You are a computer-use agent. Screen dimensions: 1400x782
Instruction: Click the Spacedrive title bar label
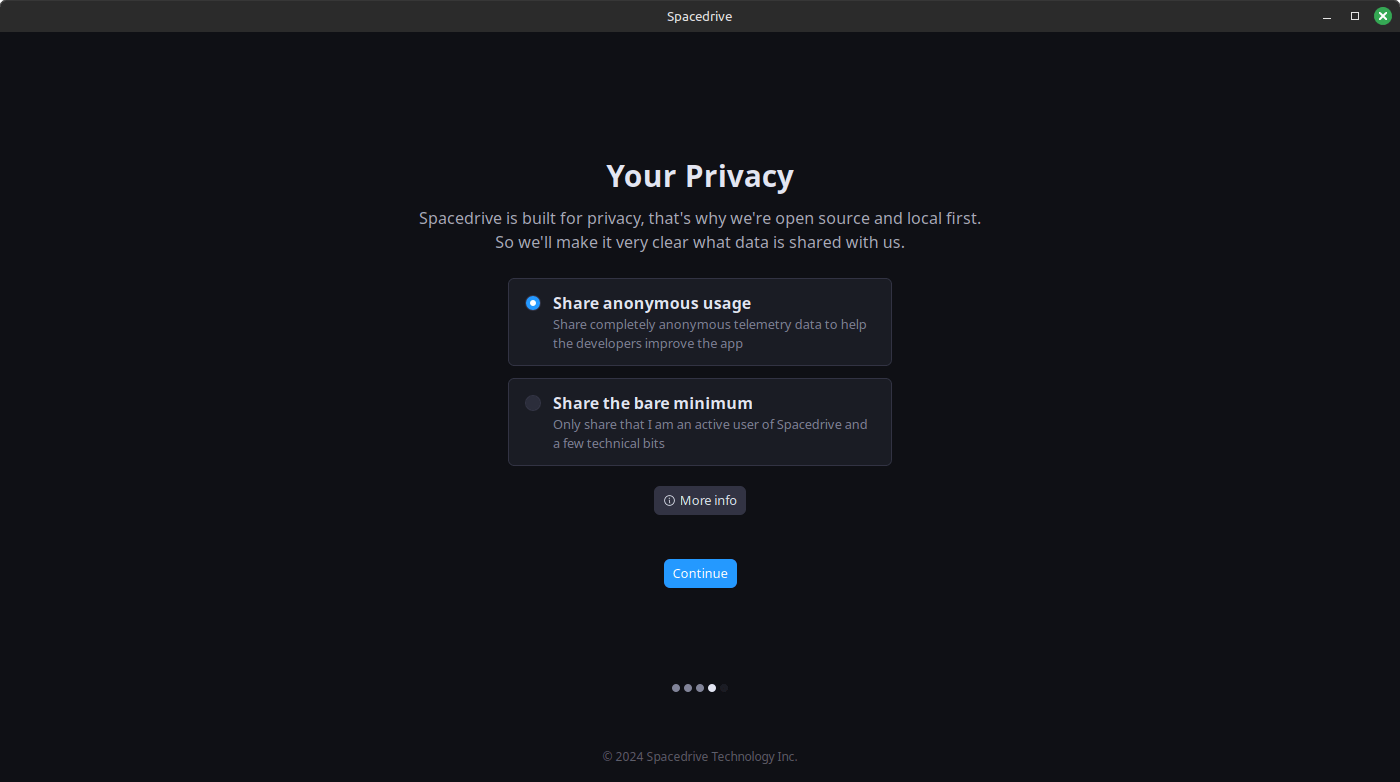698,16
